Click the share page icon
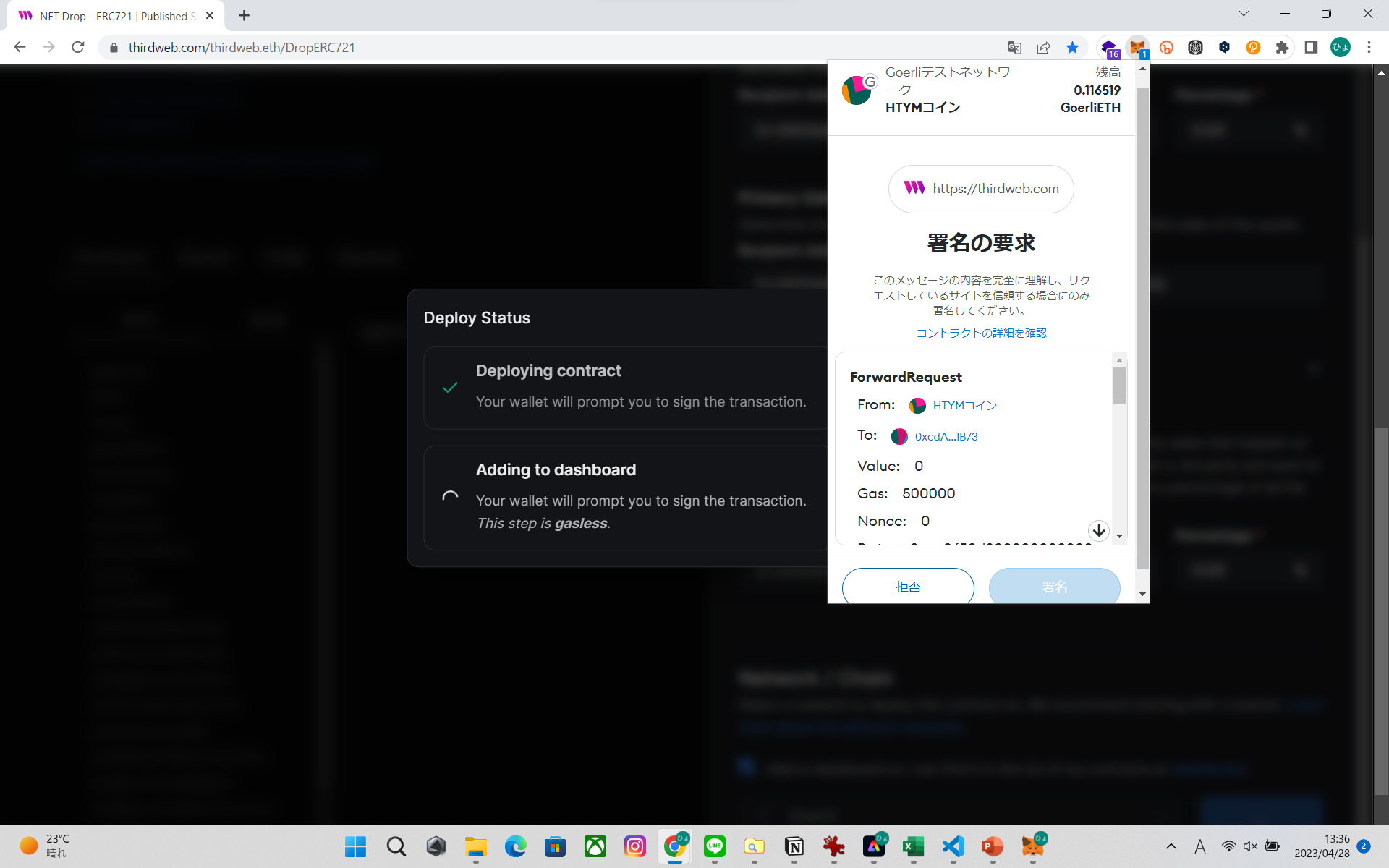 pos(1043,48)
